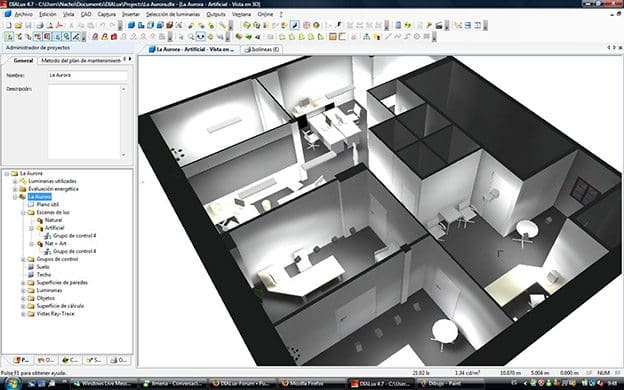Expand the Superficies de paredes folder
This screenshot has height=390, width=624.
23,283
